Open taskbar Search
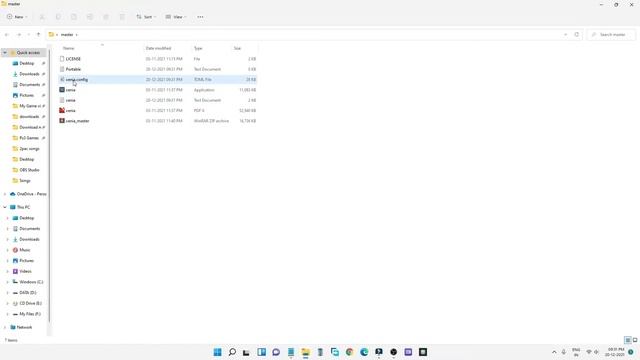Viewport: 640px width, 360px height. (232, 352)
